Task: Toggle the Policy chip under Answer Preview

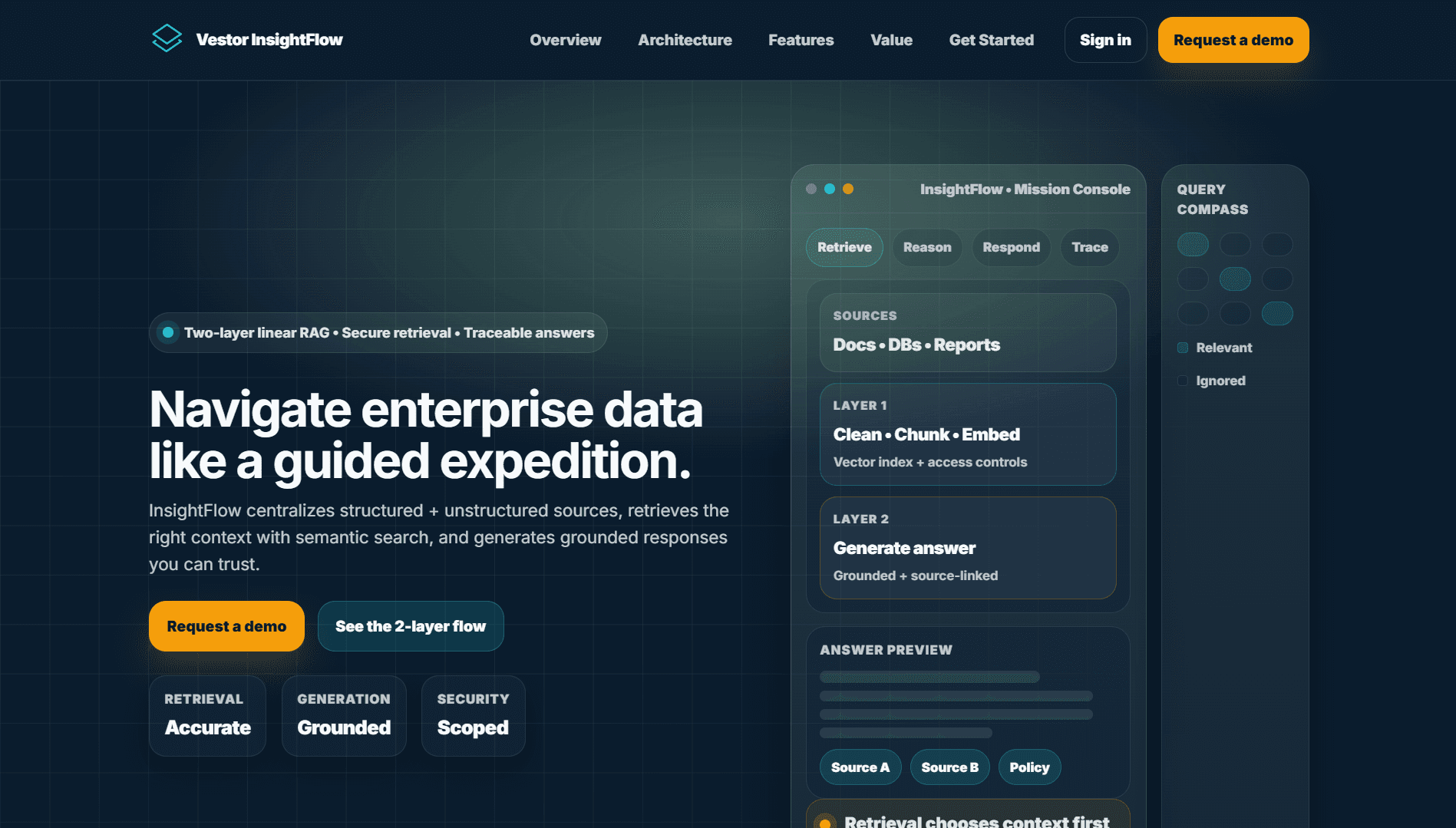Action: point(1029,767)
